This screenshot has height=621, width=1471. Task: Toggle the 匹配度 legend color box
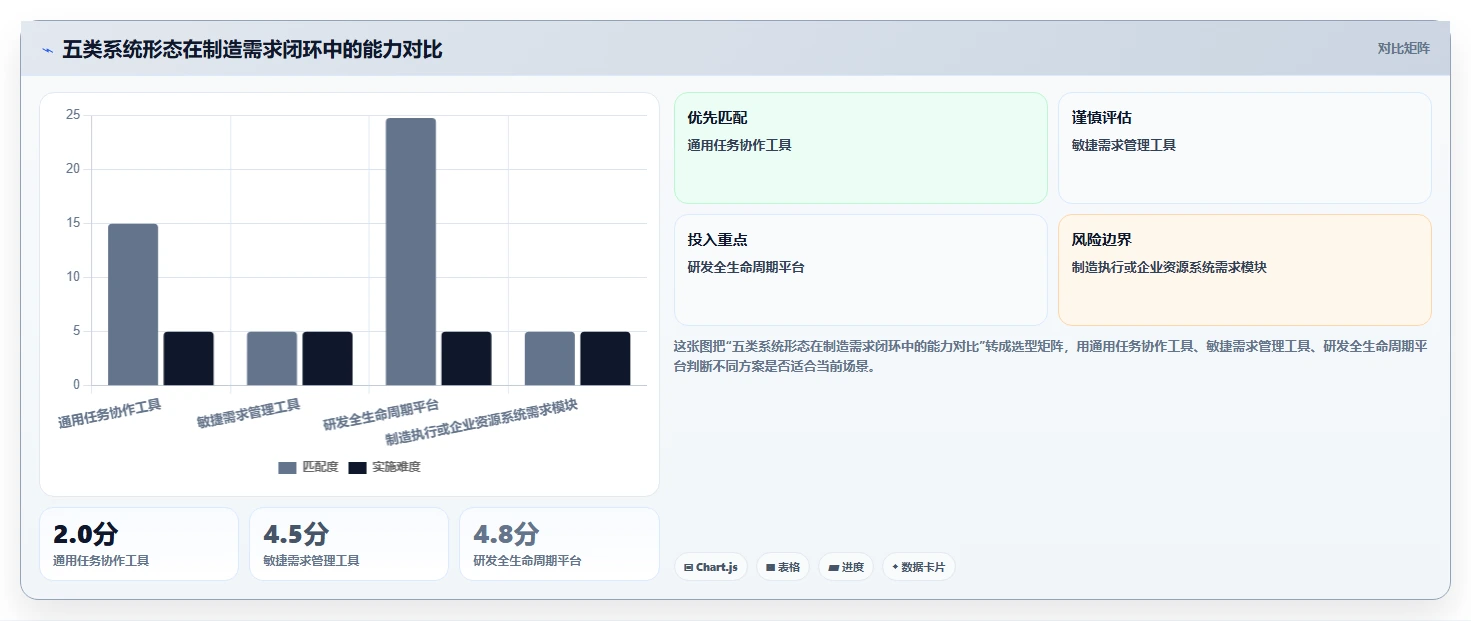coord(288,467)
